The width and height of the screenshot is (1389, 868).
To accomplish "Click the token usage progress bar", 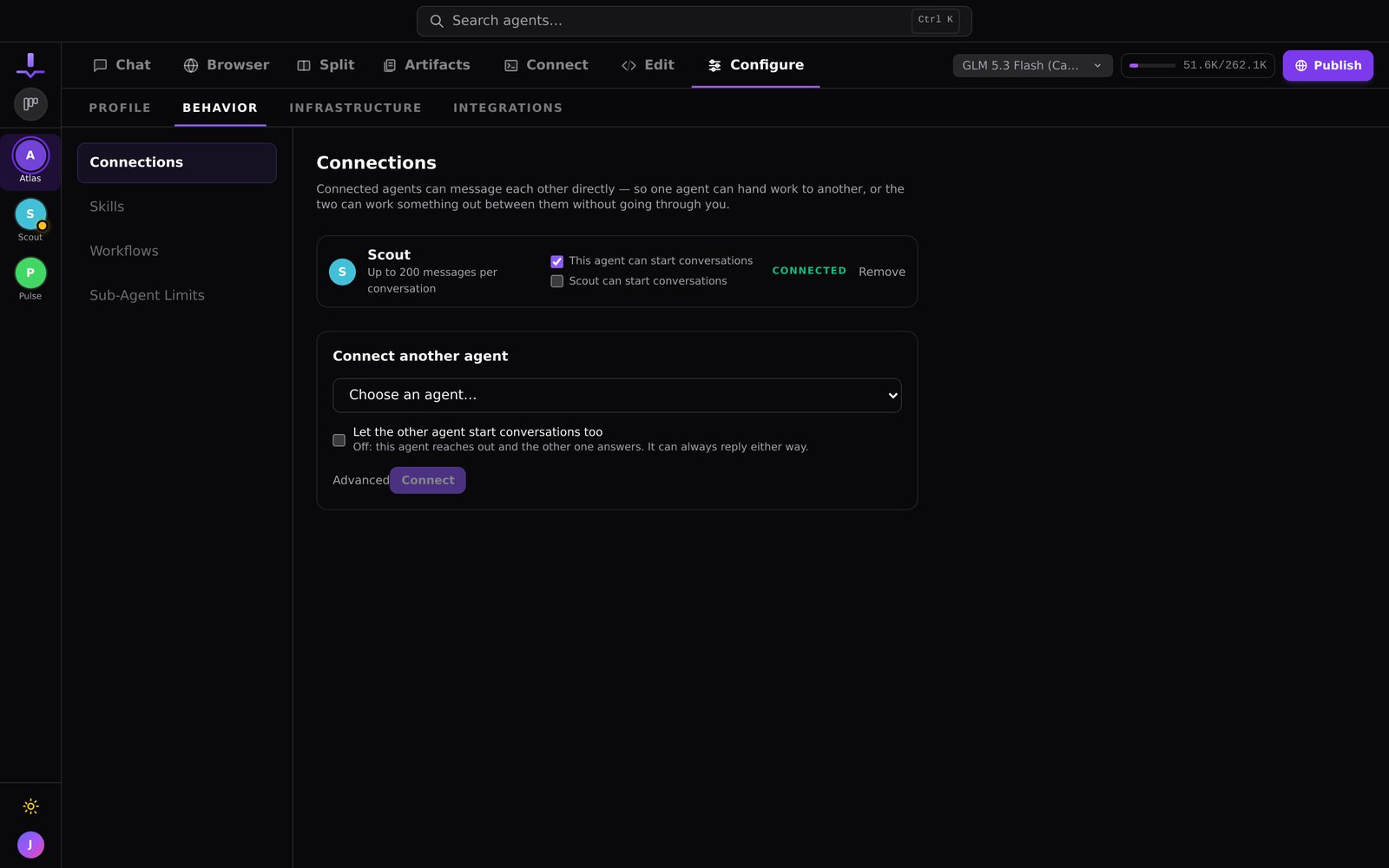I will pos(1152,65).
